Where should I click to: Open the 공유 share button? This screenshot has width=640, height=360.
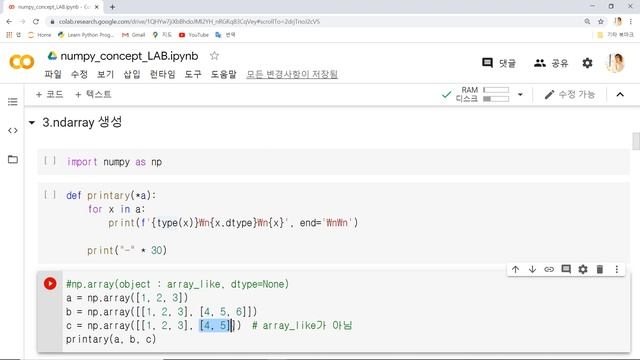[551, 63]
